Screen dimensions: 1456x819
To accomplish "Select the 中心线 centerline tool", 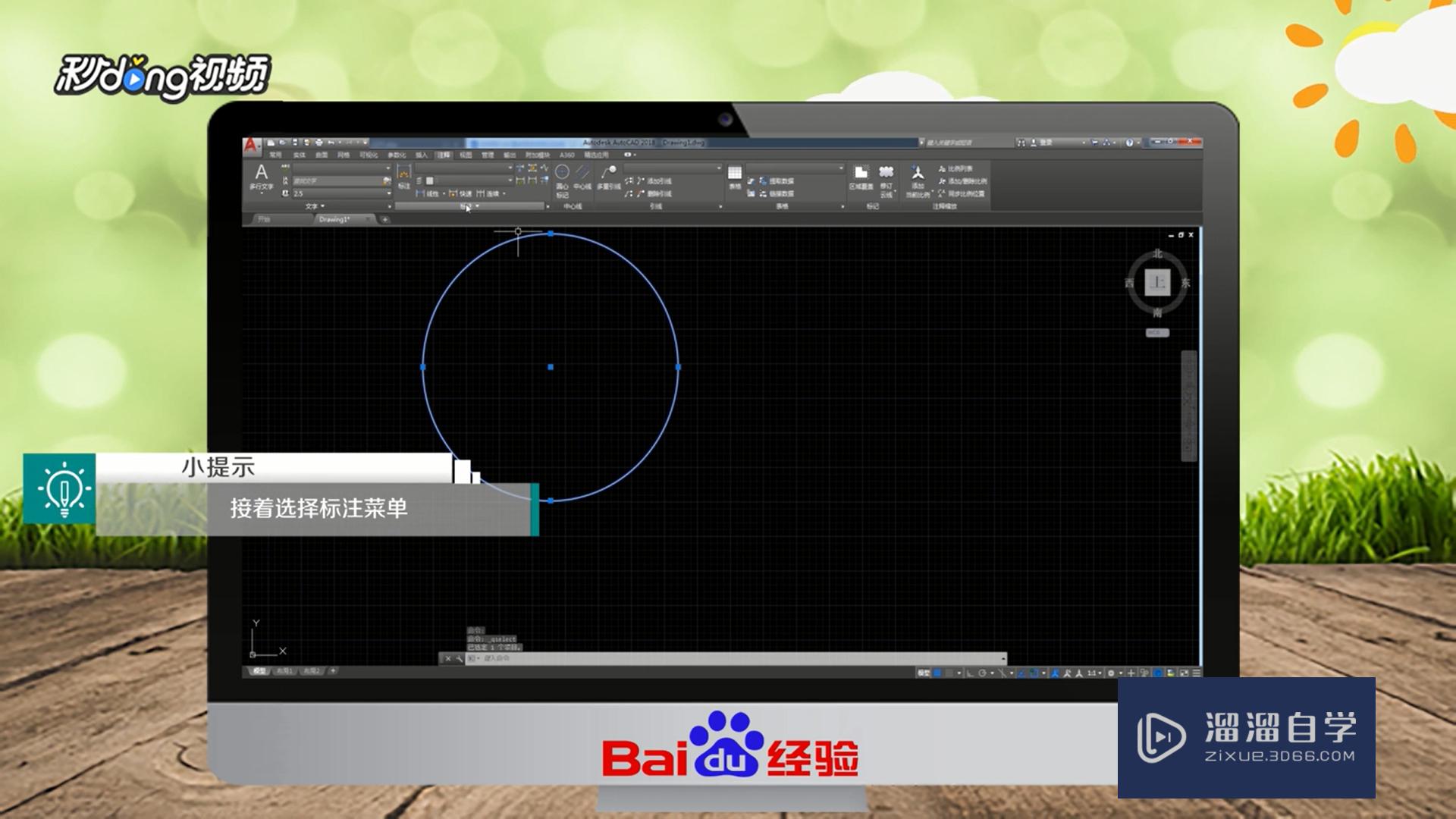I will click(x=582, y=177).
